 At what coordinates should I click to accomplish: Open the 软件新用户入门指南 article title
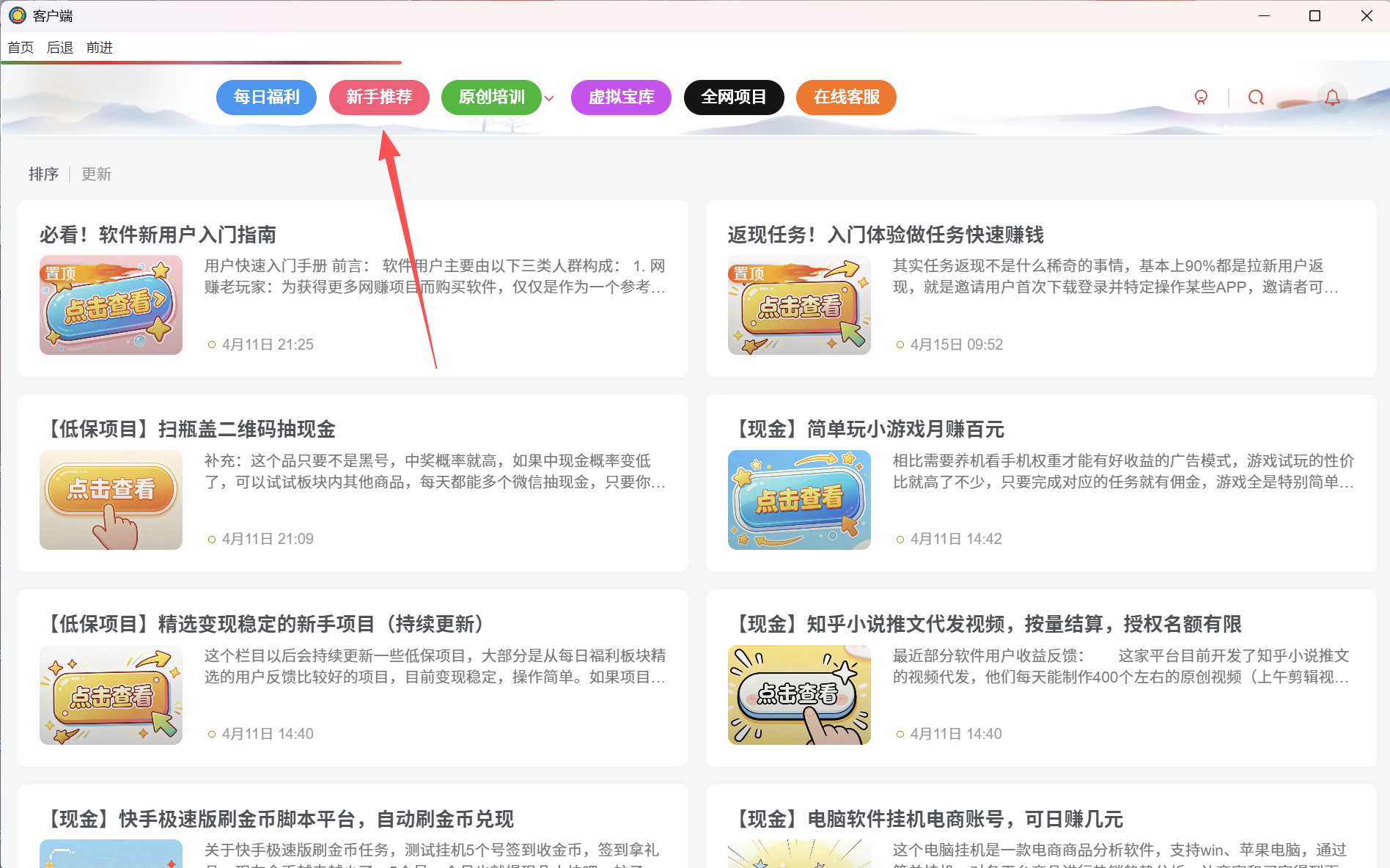(x=158, y=235)
